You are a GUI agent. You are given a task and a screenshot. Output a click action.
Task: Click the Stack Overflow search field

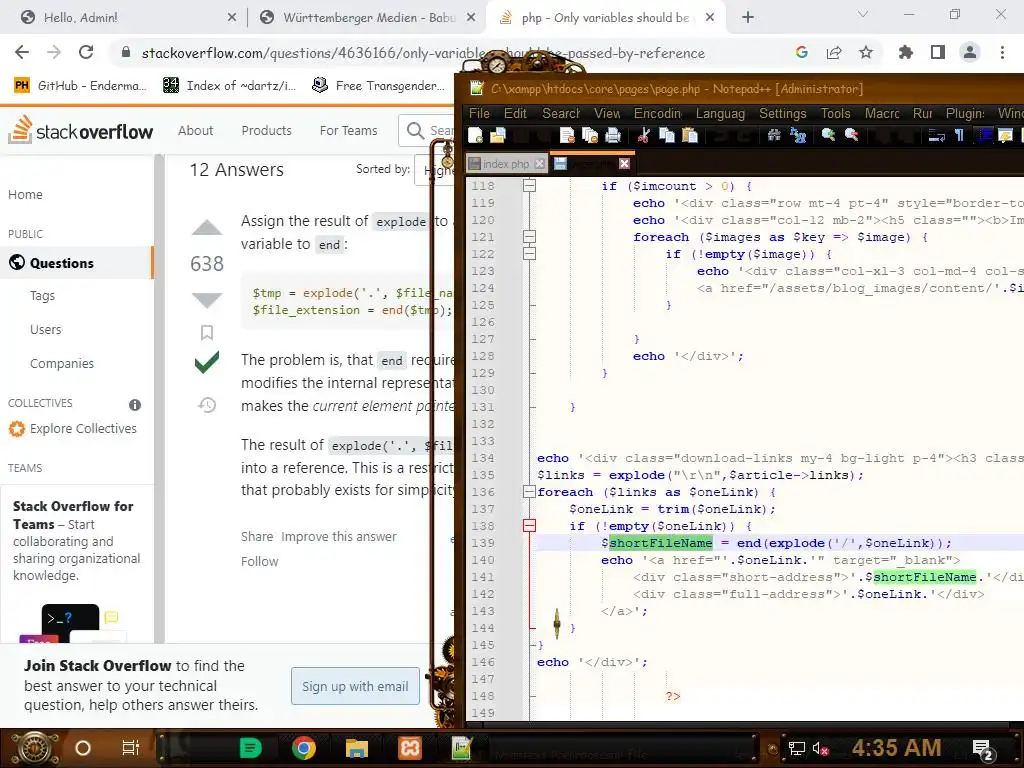426,131
